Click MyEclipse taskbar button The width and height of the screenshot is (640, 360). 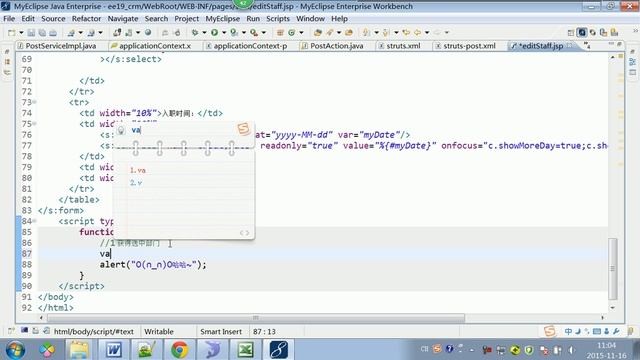pos(278,350)
